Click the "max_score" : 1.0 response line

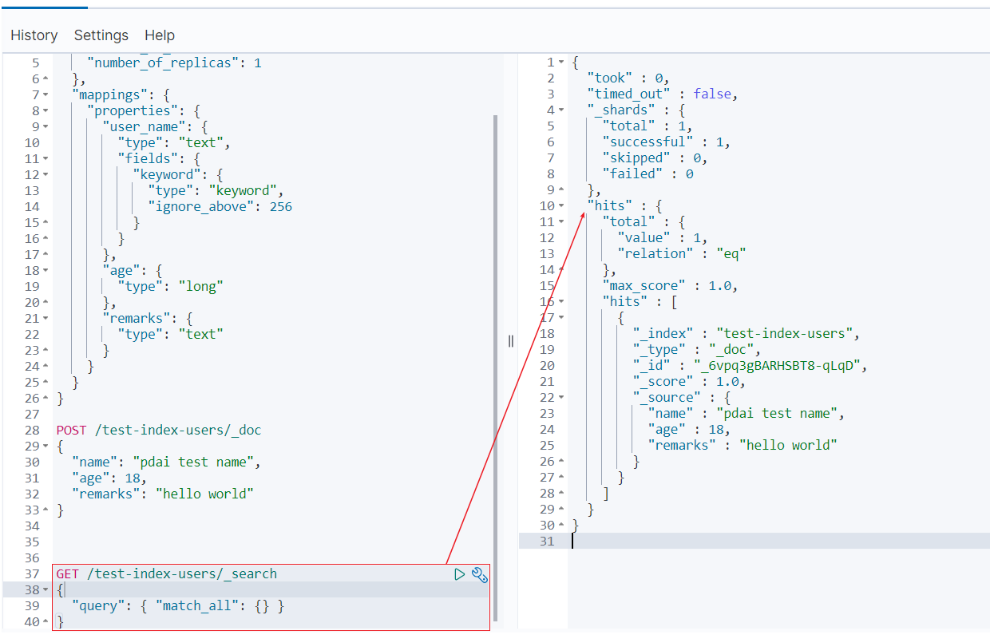(670, 286)
